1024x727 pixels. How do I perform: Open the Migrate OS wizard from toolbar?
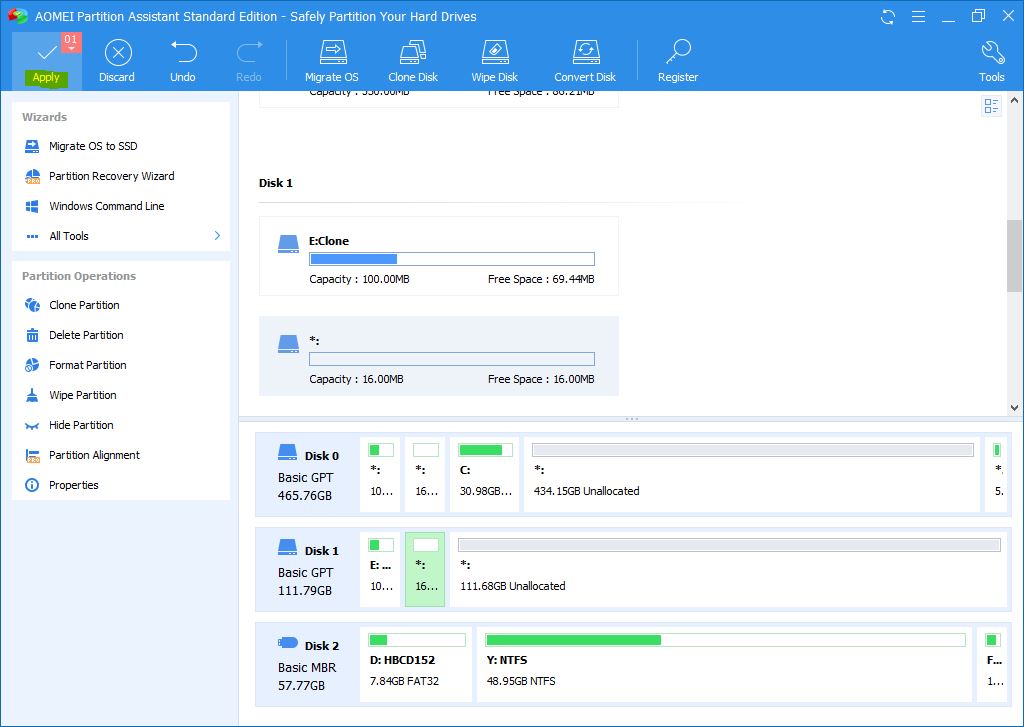331,61
